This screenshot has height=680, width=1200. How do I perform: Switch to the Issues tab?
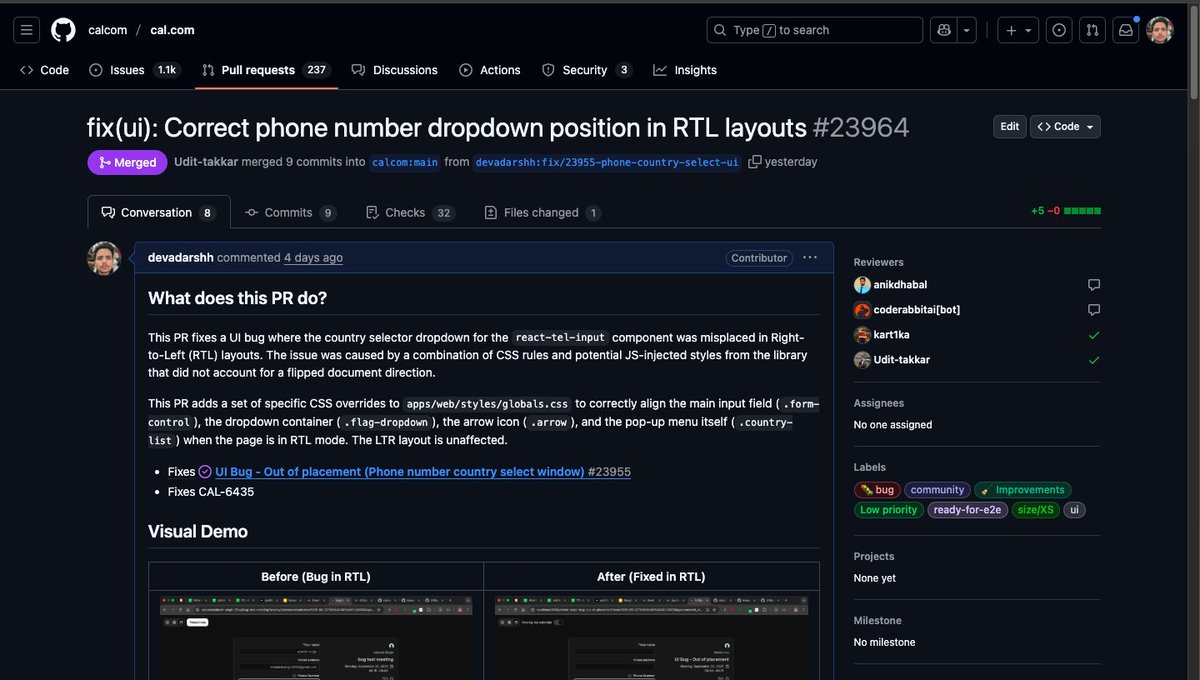point(133,70)
